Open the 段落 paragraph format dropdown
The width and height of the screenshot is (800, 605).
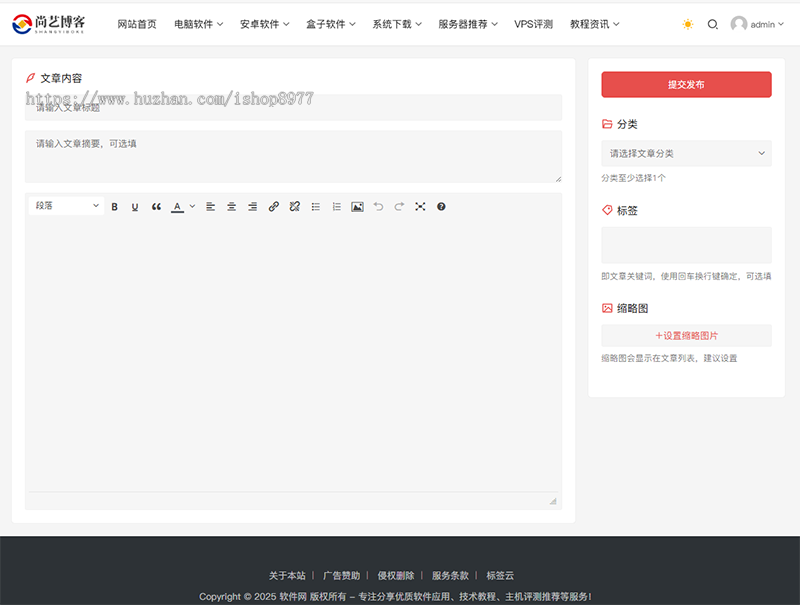pos(67,206)
